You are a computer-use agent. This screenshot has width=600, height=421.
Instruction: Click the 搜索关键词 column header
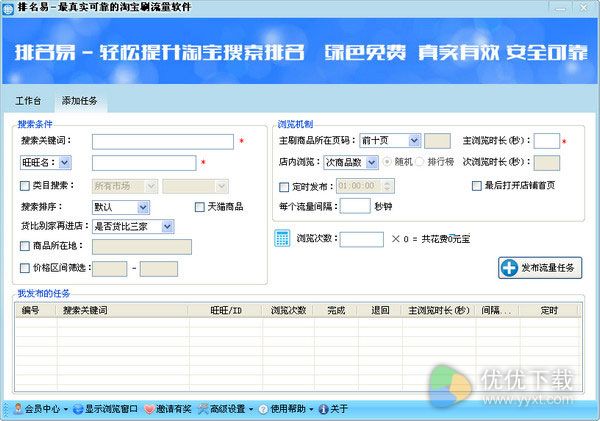[x=122, y=310]
